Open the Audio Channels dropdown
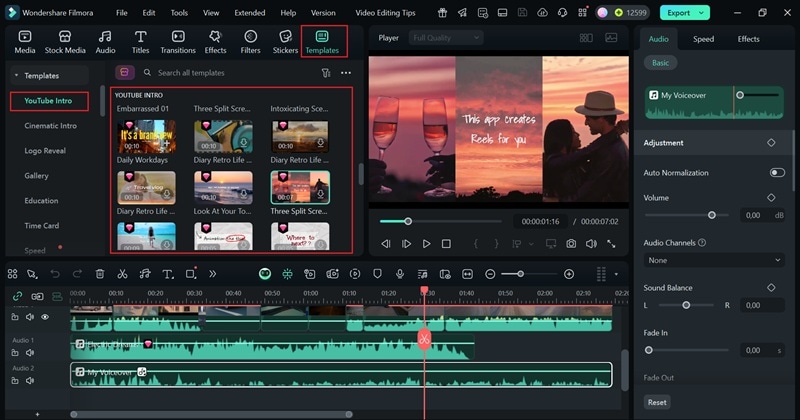This screenshot has width=800, height=420. click(714, 260)
